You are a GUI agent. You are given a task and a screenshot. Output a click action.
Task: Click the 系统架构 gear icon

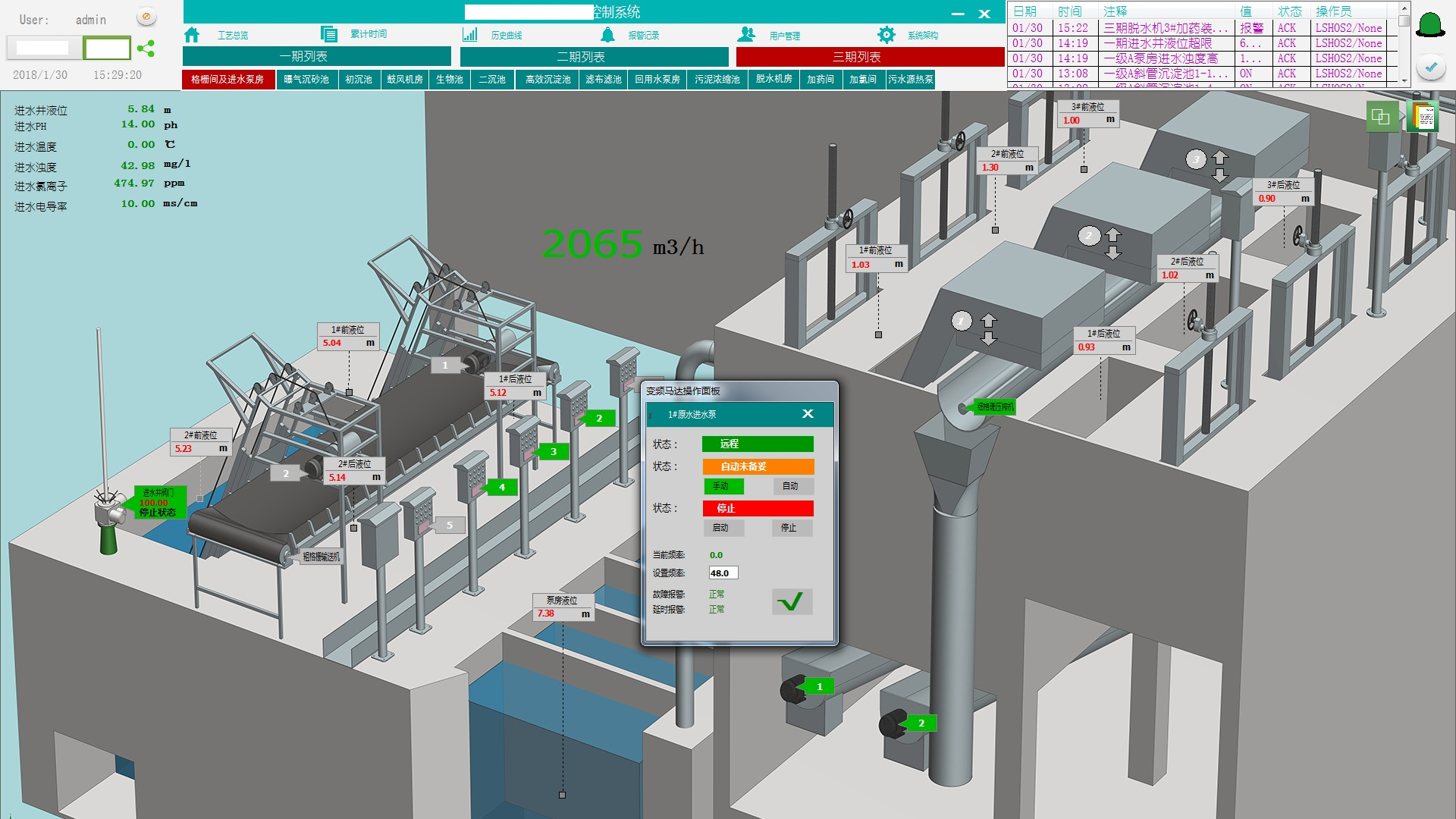coord(886,35)
